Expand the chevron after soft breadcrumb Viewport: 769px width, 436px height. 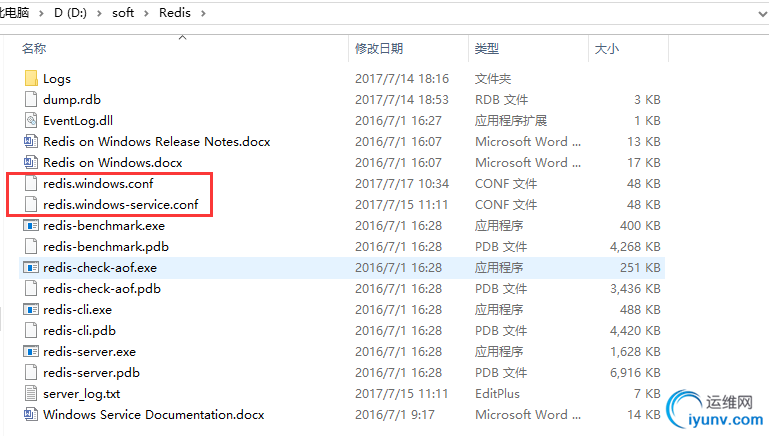pos(146,13)
